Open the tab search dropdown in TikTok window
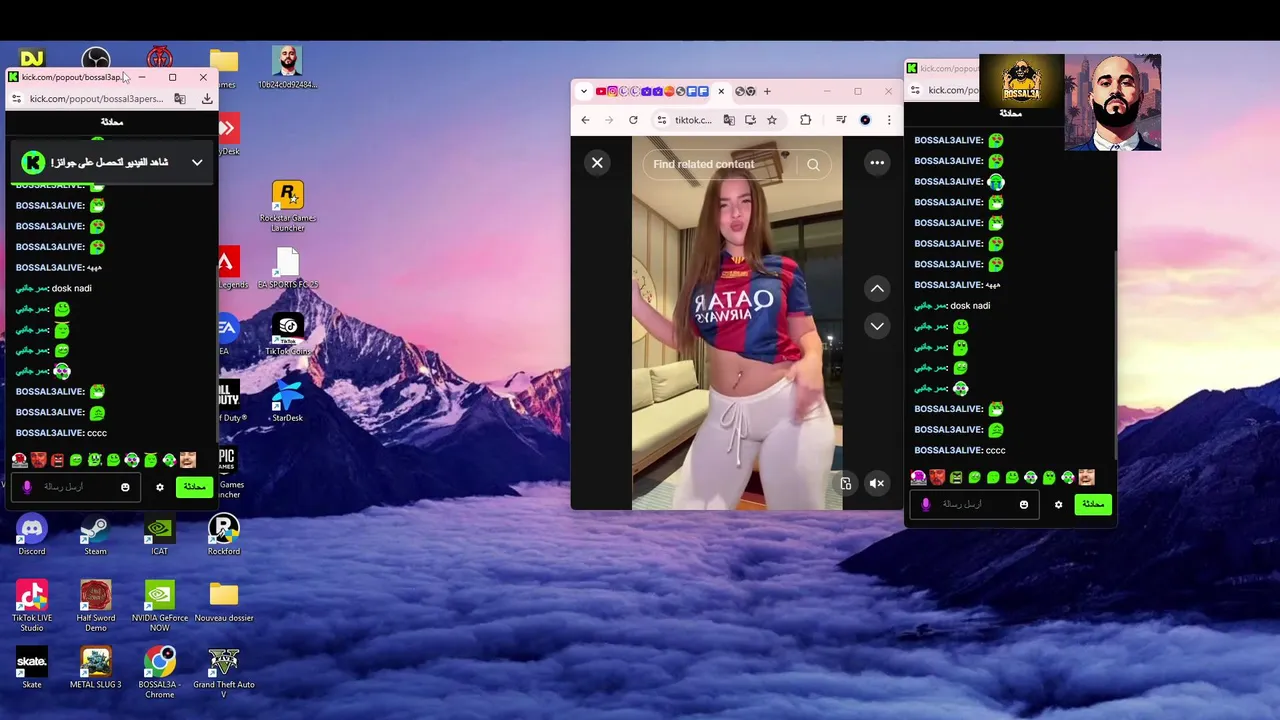Screen dimensions: 1280x720 click(x=584, y=91)
